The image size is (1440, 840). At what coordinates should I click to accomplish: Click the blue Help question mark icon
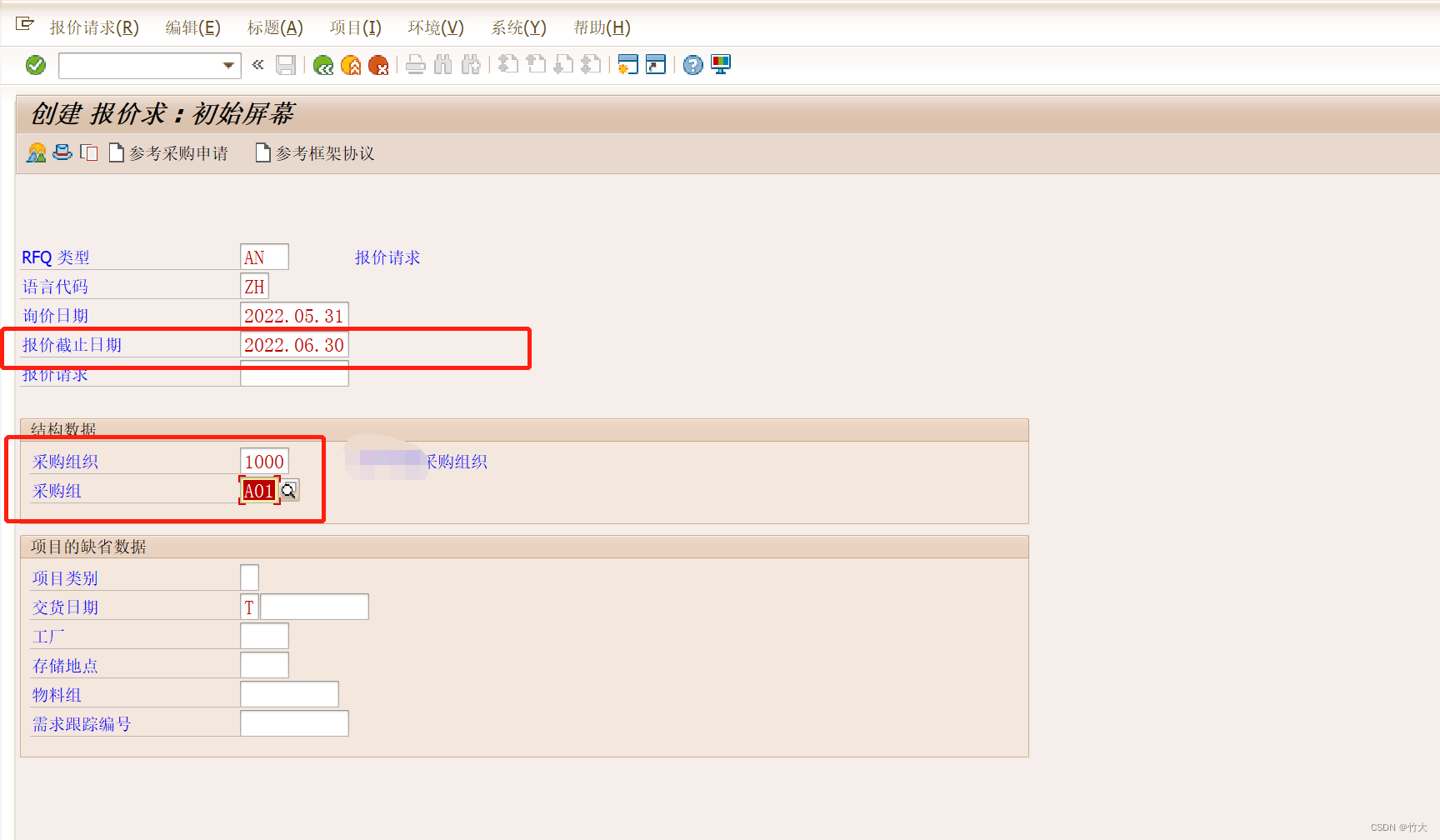pos(692,65)
